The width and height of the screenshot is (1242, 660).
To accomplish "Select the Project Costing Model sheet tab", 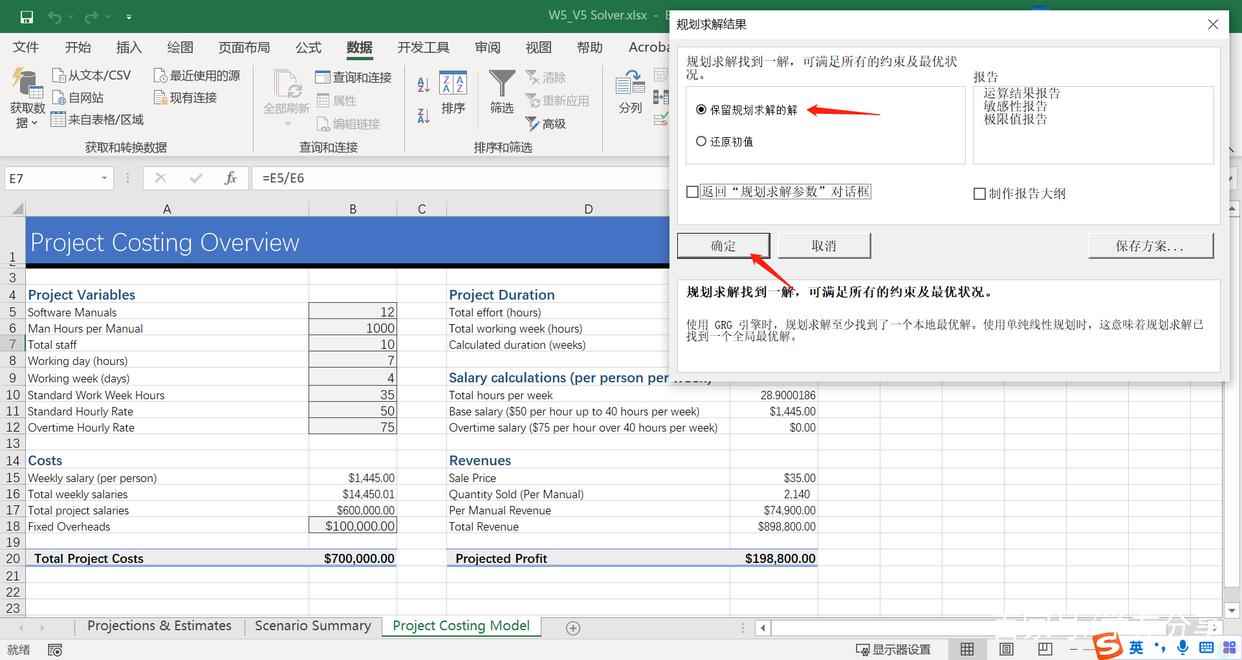I will pyautogui.click(x=461, y=626).
